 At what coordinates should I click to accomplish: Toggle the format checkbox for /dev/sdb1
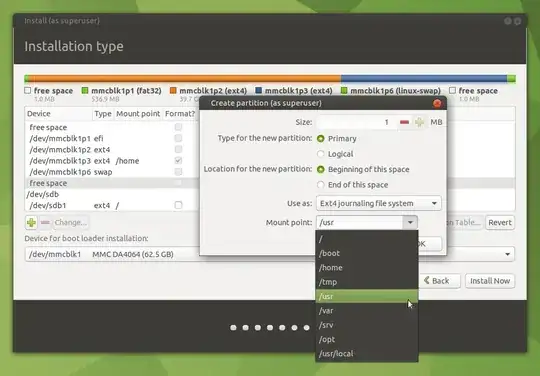pyautogui.click(x=178, y=205)
